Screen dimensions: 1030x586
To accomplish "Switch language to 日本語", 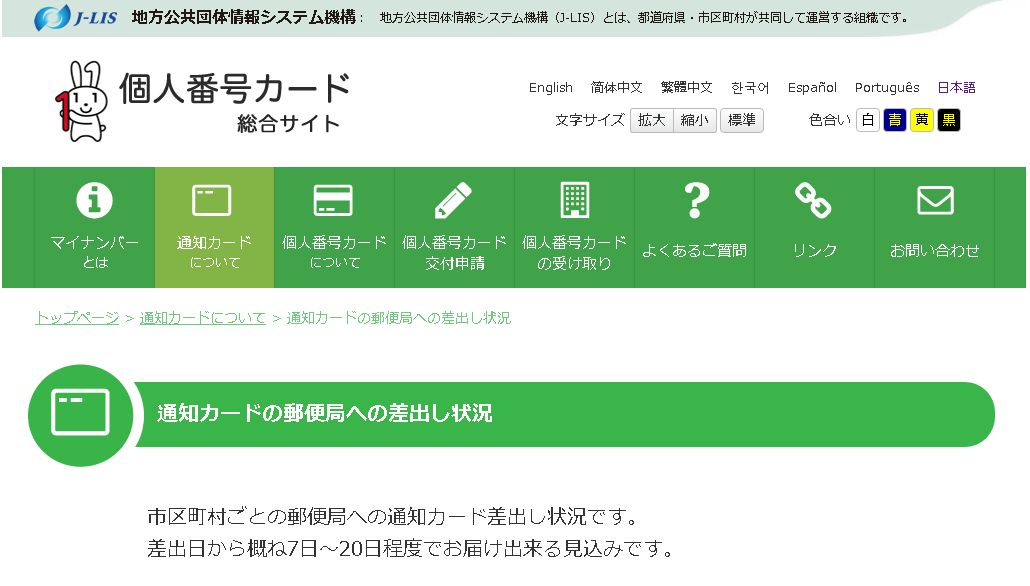I will point(956,87).
